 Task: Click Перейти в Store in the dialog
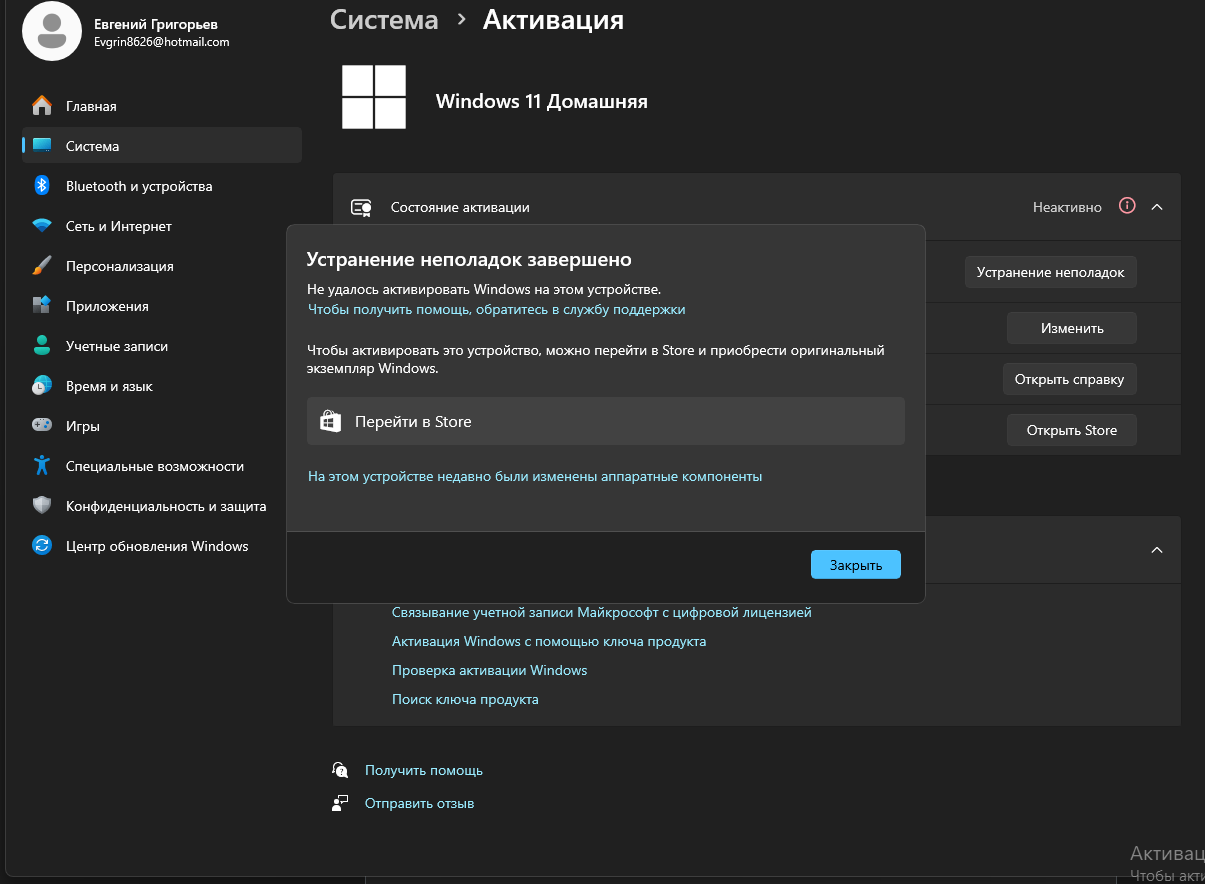pyautogui.click(x=606, y=421)
